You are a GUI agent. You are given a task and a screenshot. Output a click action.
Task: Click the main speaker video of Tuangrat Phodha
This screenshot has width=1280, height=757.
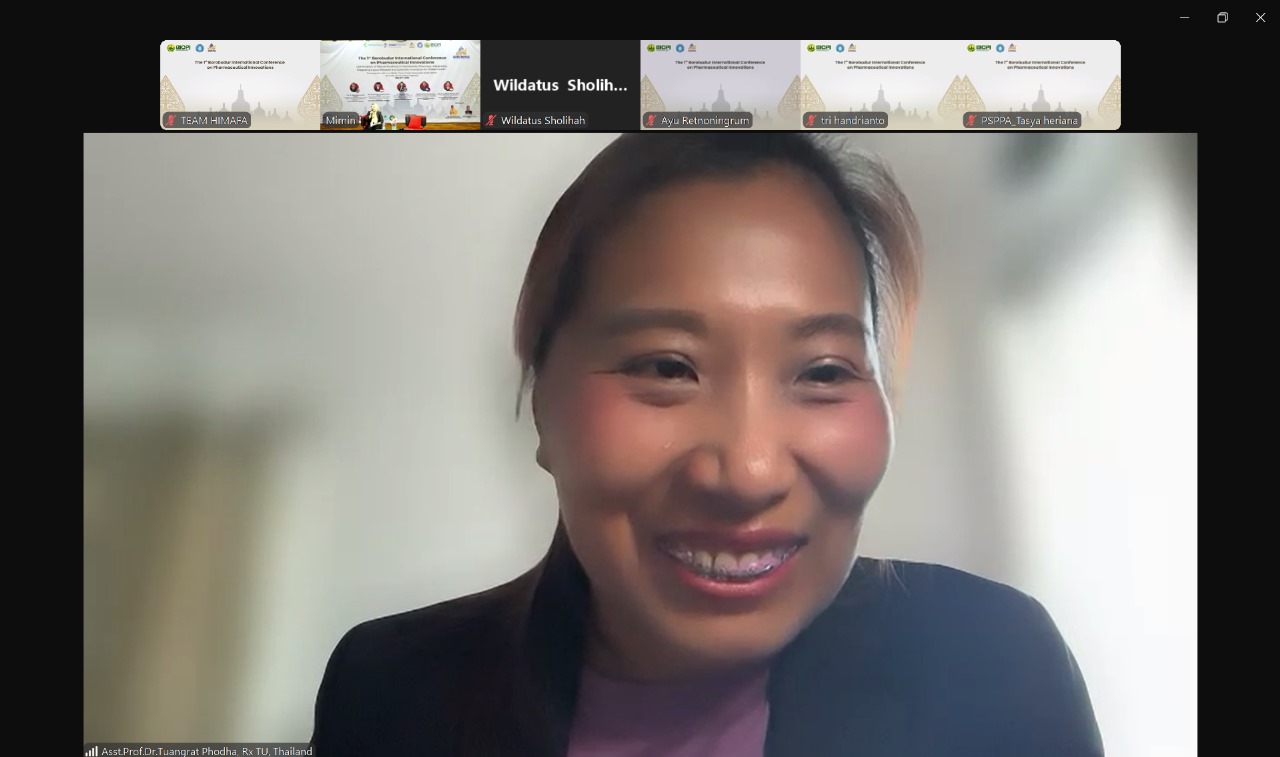tap(640, 445)
